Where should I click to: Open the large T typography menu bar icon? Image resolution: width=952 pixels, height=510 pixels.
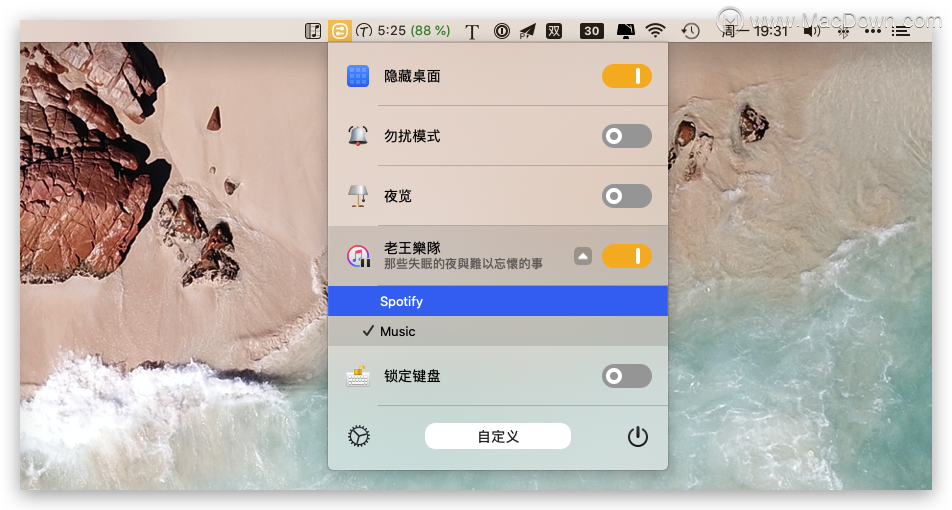pos(472,31)
